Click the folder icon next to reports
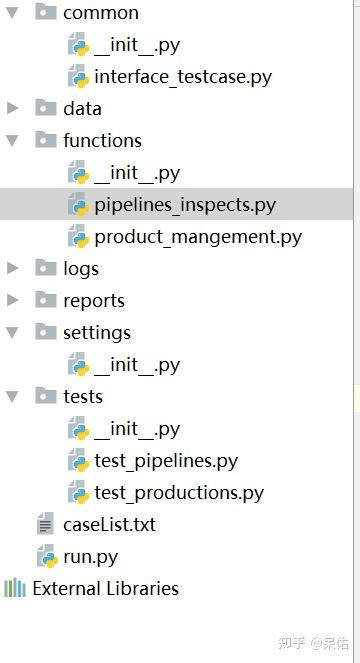360x663 pixels. pyautogui.click(x=46, y=300)
